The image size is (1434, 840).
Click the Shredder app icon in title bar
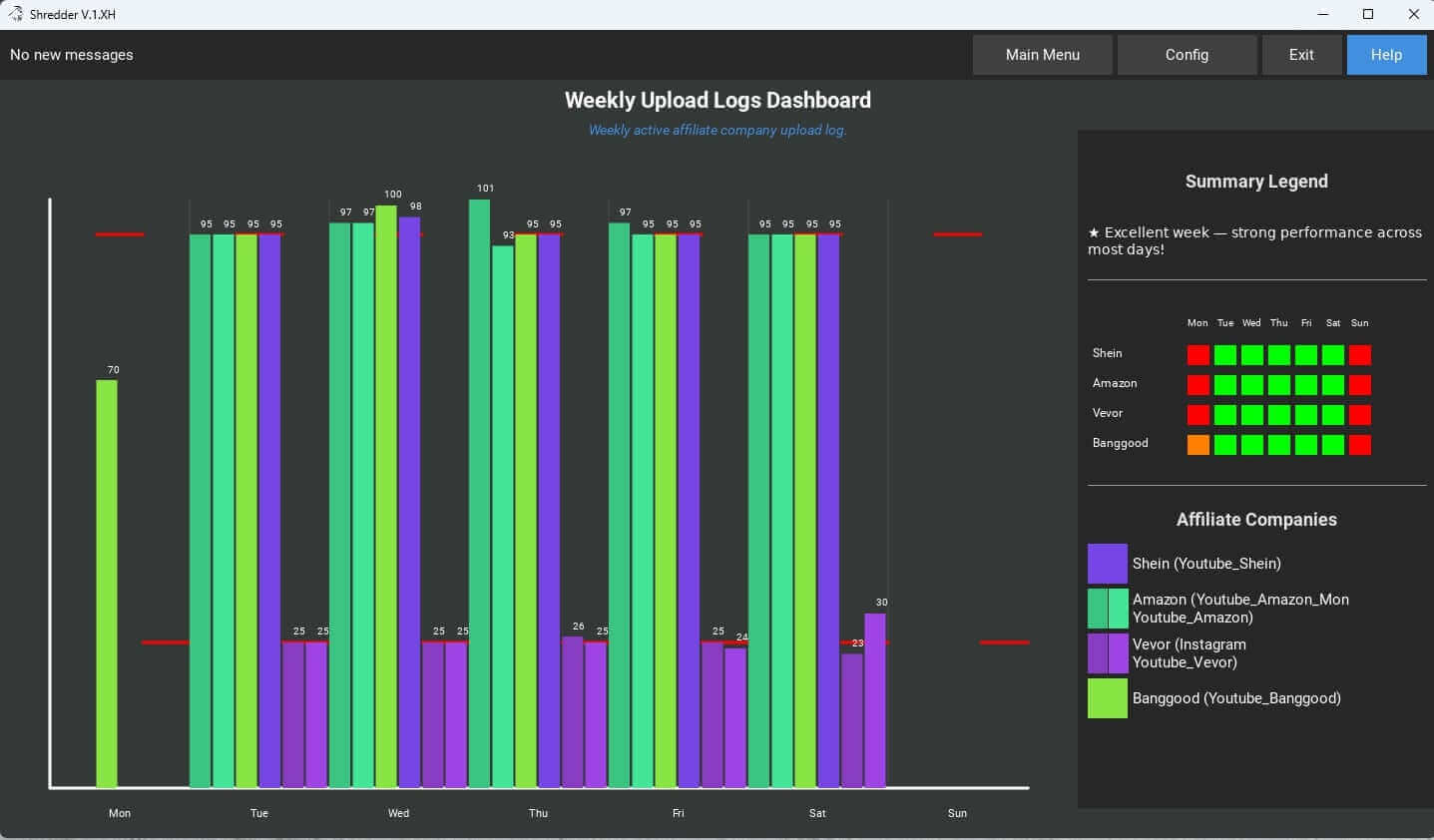coord(15,14)
